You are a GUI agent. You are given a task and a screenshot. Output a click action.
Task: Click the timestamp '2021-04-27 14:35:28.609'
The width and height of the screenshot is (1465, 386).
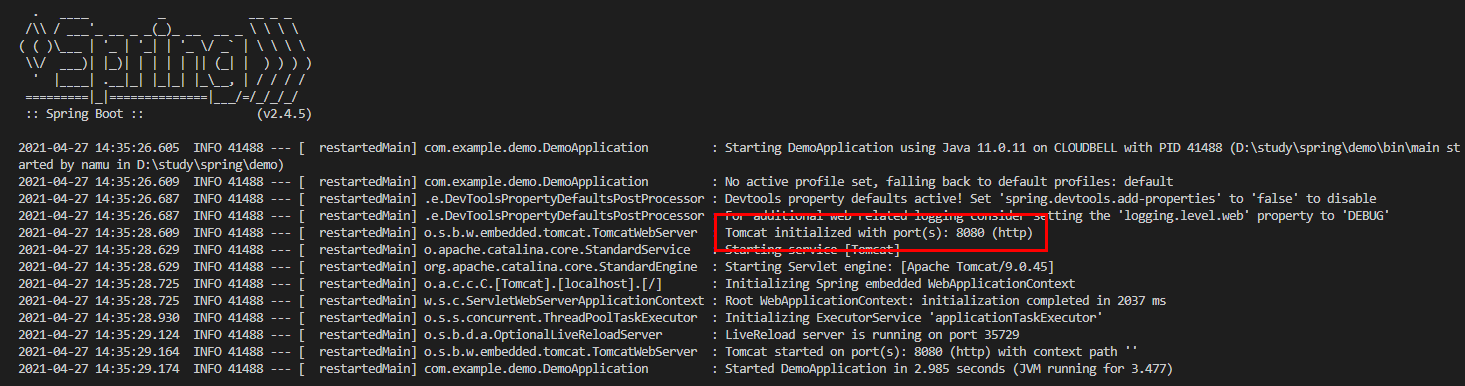(100, 233)
